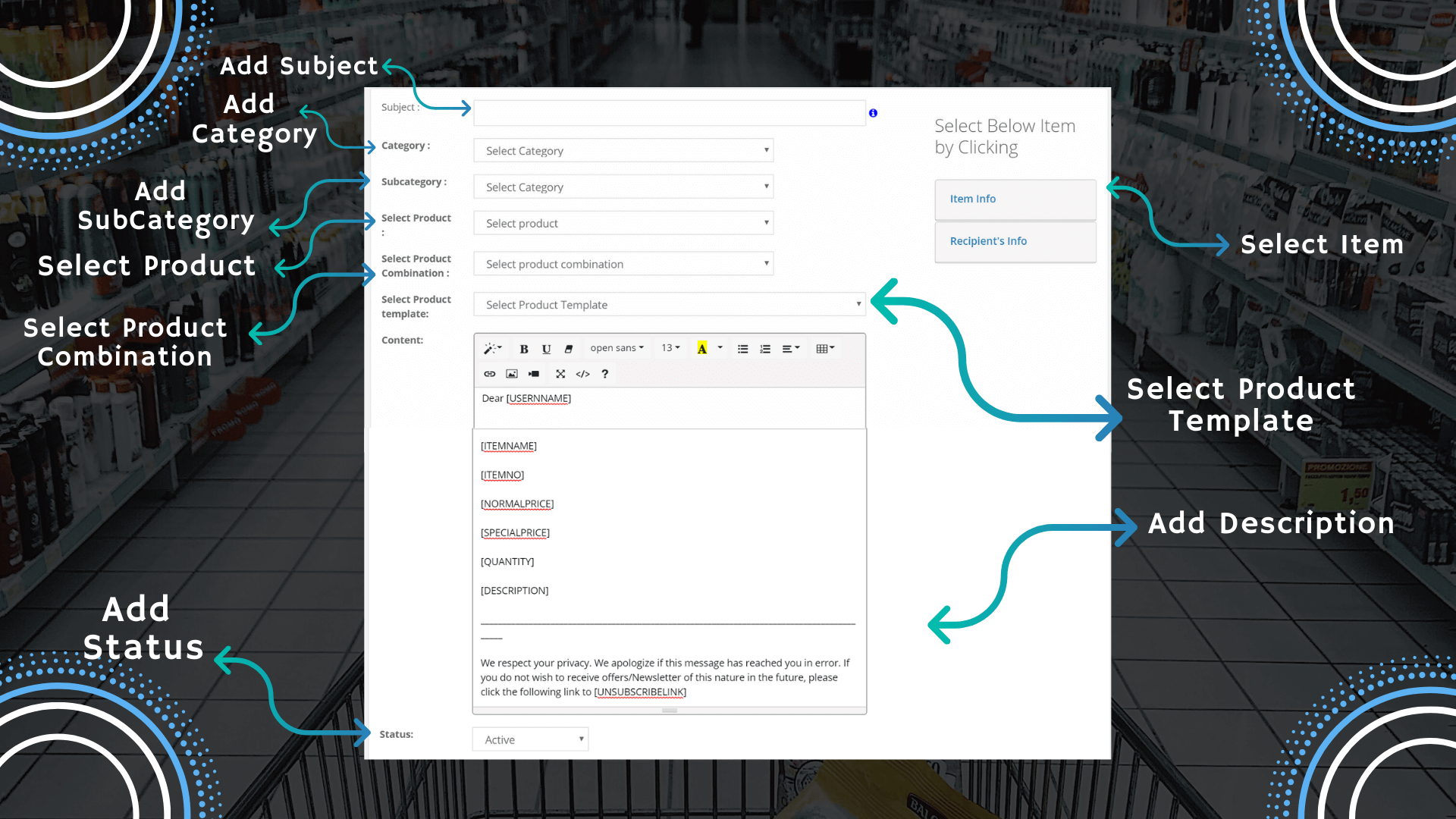Select the Recipient's Info panel
The height and width of the screenshot is (819, 1456).
click(1015, 242)
